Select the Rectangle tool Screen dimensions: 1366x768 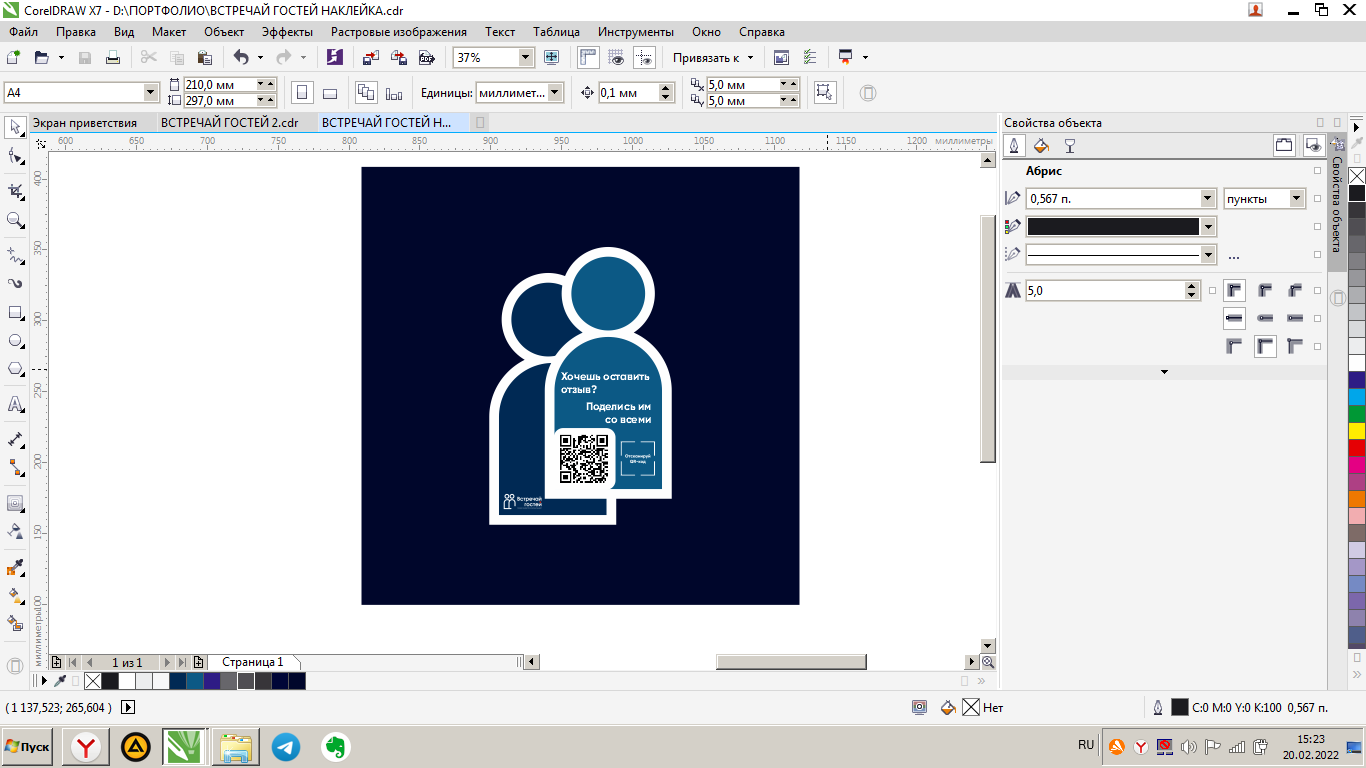(x=15, y=313)
